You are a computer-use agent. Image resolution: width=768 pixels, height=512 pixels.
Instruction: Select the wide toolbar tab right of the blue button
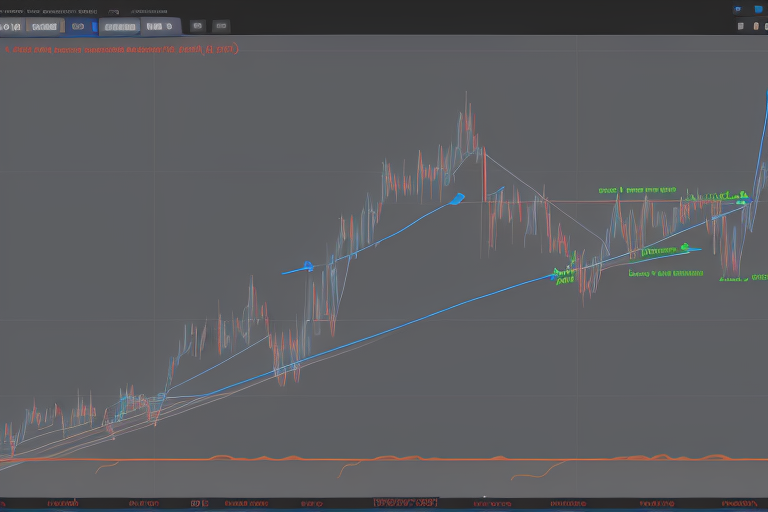120,27
